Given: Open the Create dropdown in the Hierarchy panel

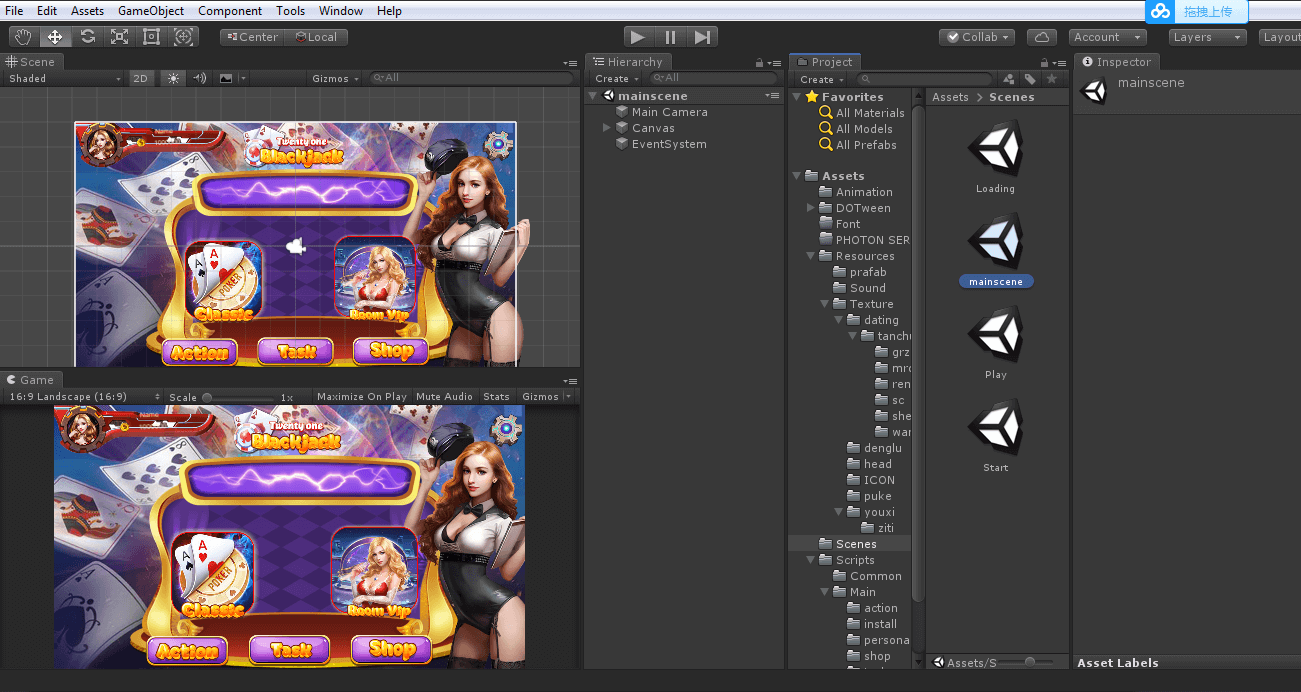Looking at the screenshot, I should coord(615,78).
